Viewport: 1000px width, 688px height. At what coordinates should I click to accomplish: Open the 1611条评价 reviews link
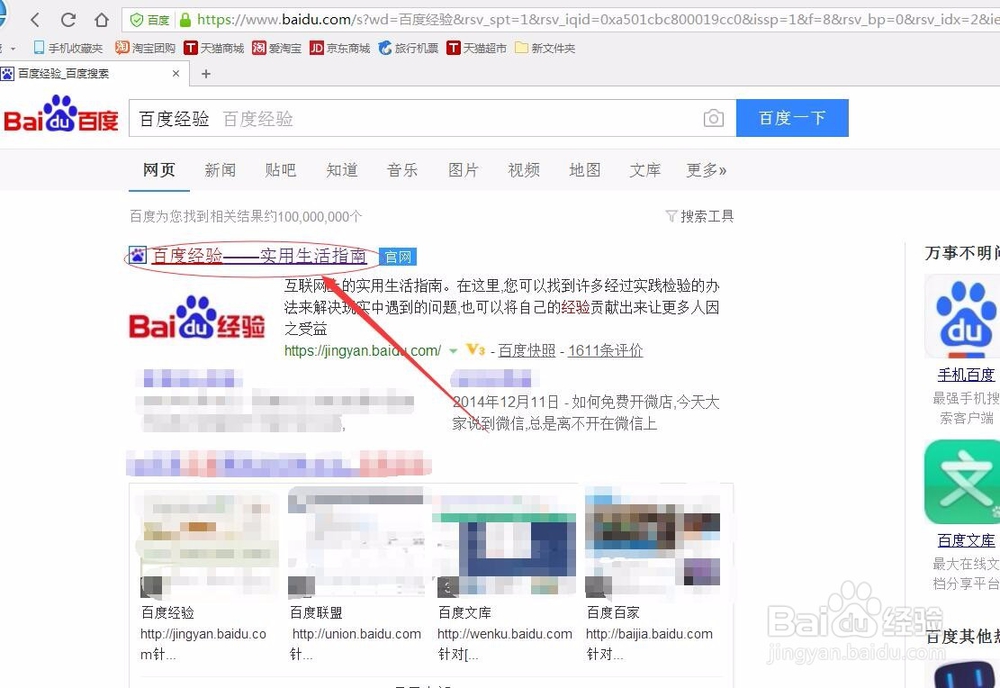(605, 350)
